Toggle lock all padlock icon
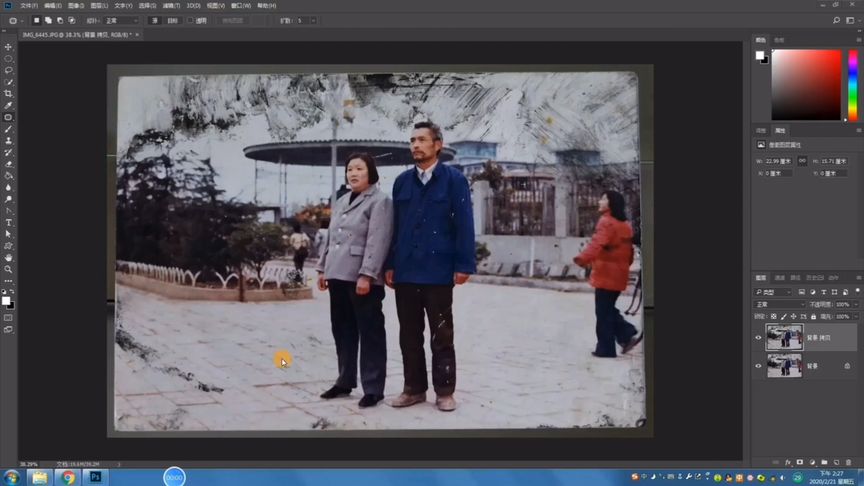864x486 pixels. coord(813,317)
